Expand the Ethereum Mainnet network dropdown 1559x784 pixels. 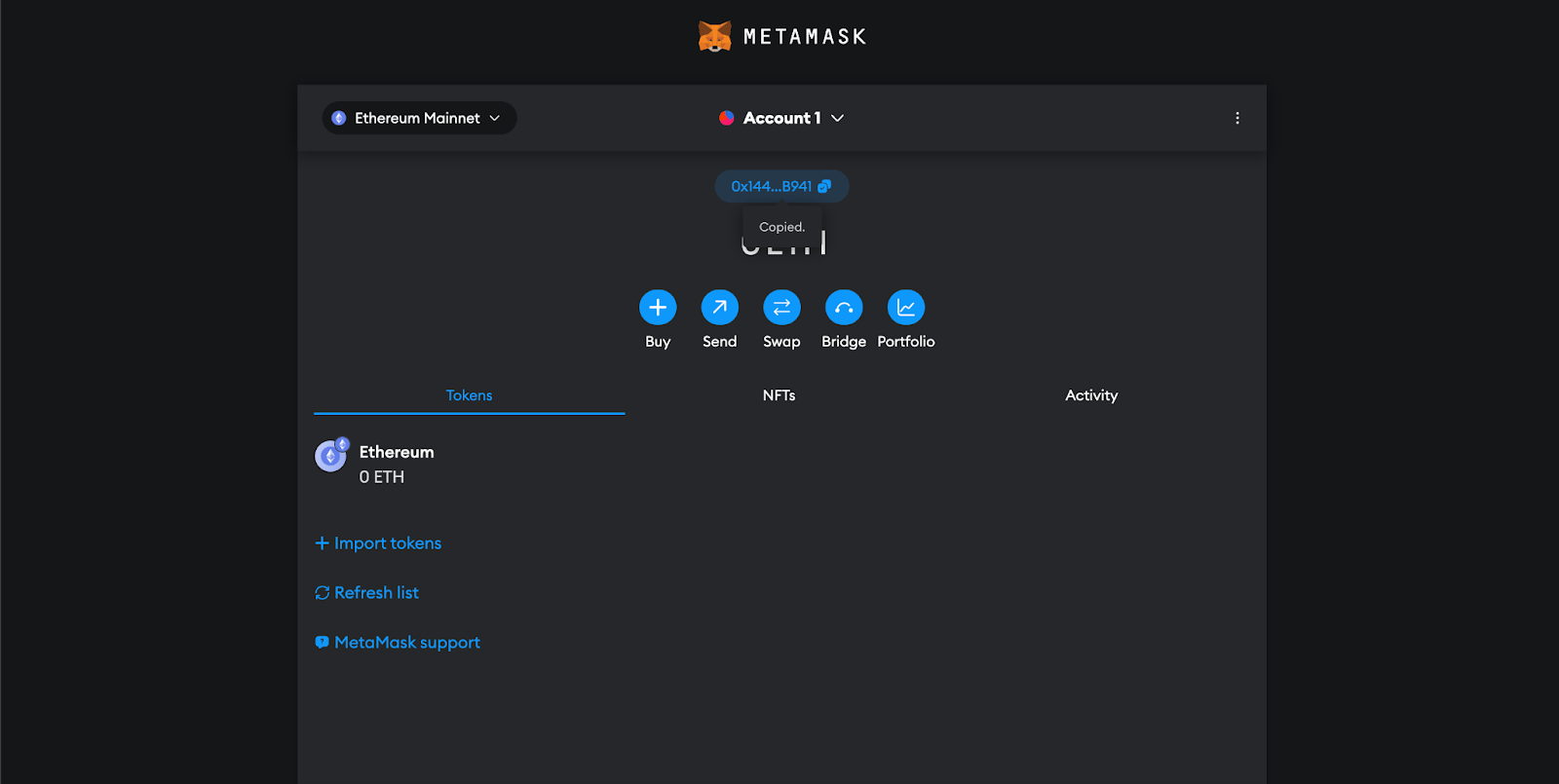pyautogui.click(x=419, y=118)
